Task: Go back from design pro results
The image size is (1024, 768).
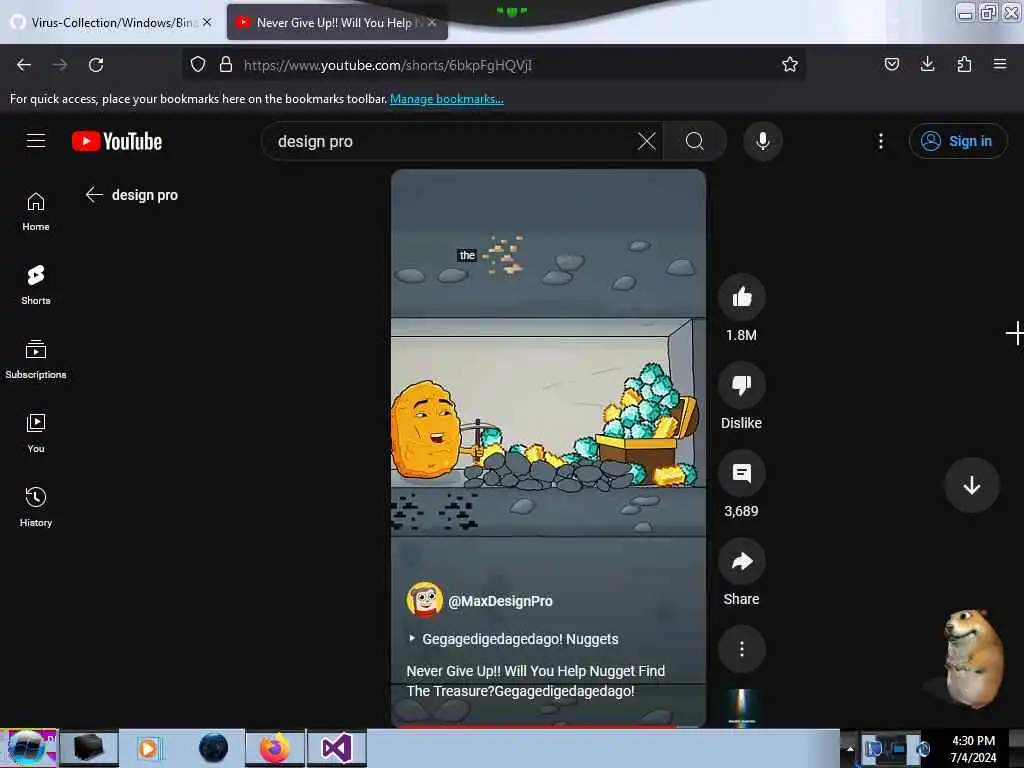Action: (x=95, y=195)
